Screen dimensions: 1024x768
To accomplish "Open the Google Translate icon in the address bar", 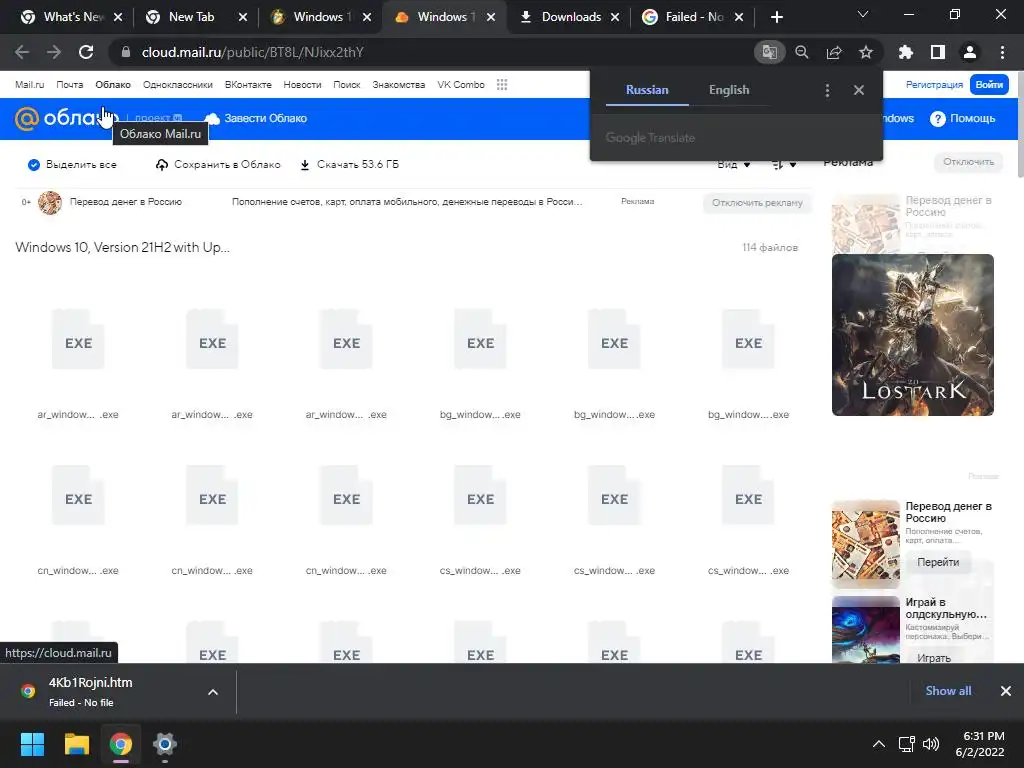I will (x=769, y=52).
